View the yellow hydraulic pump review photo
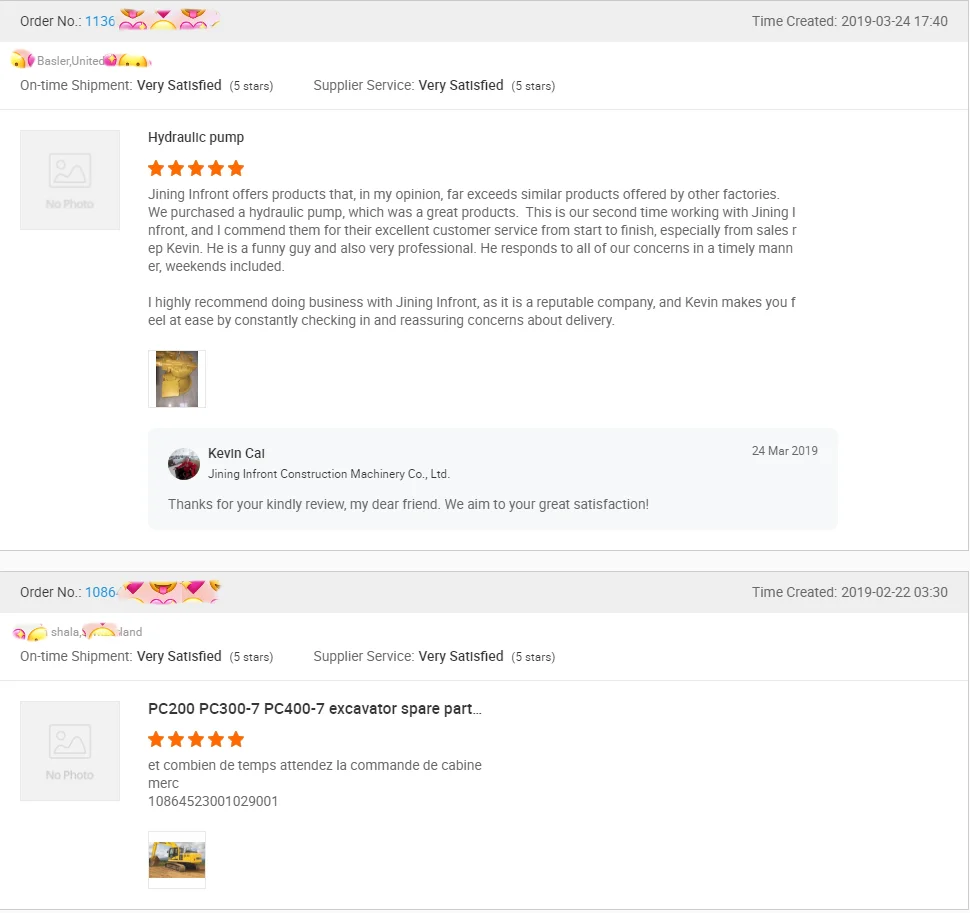970x913 pixels. click(x=177, y=379)
